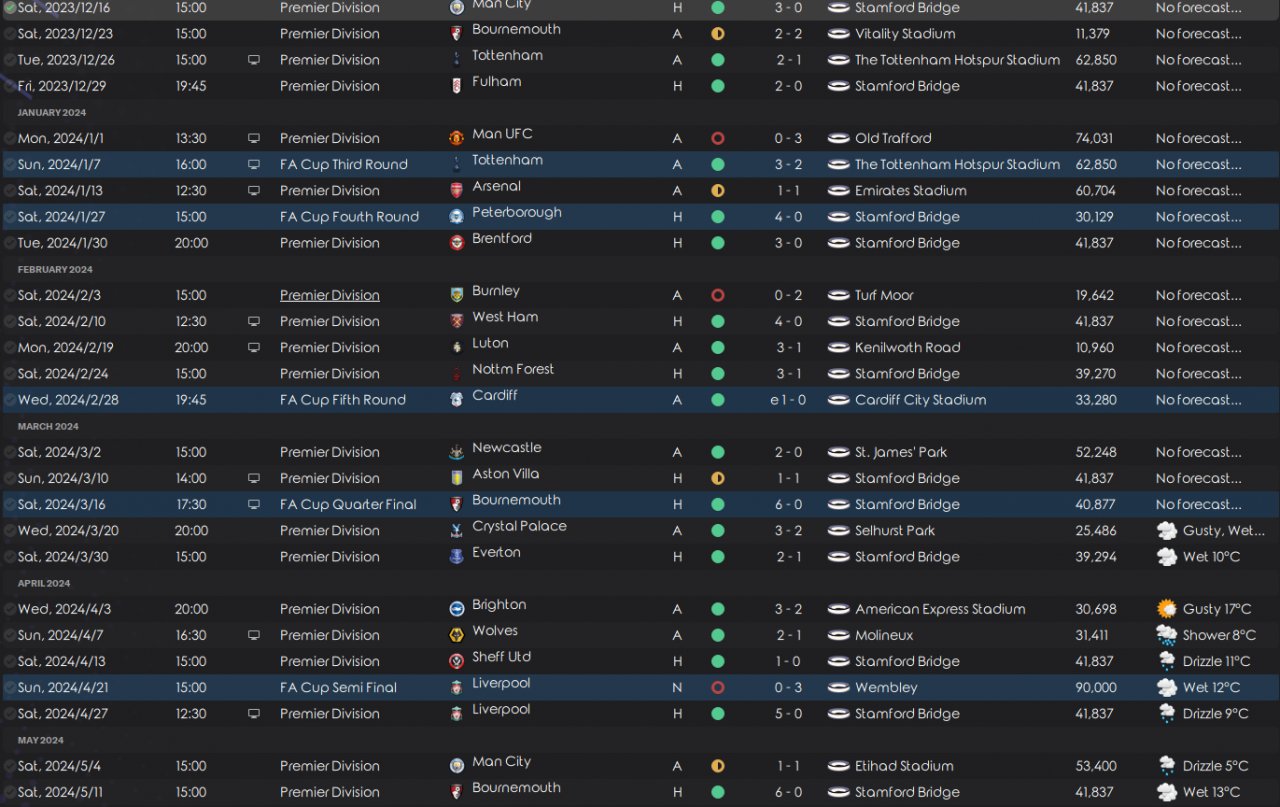
Task: Click the checkmark beside Sun, 2024/4/21 fixture
Action: click(10, 687)
